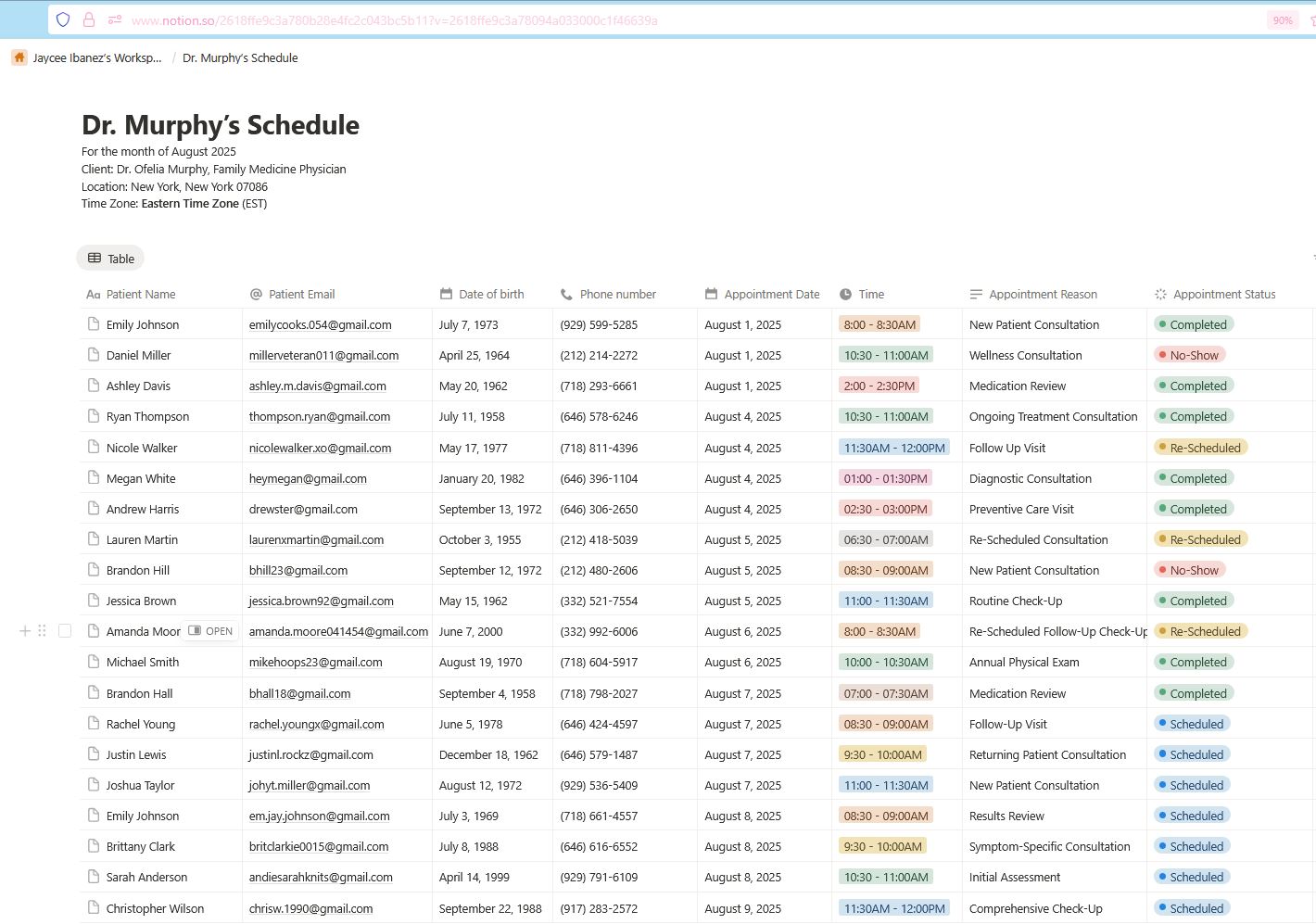This screenshot has width=1316, height=924.
Task: Click the bhill23@gmail.com email link
Action: pos(298,570)
